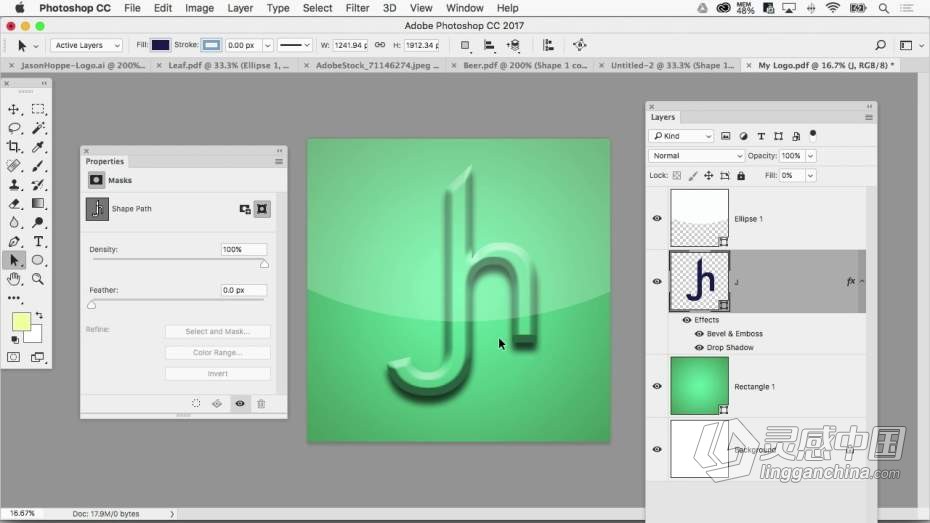930x523 pixels.
Task: Click the Fill color swatch
Action: click(160, 45)
